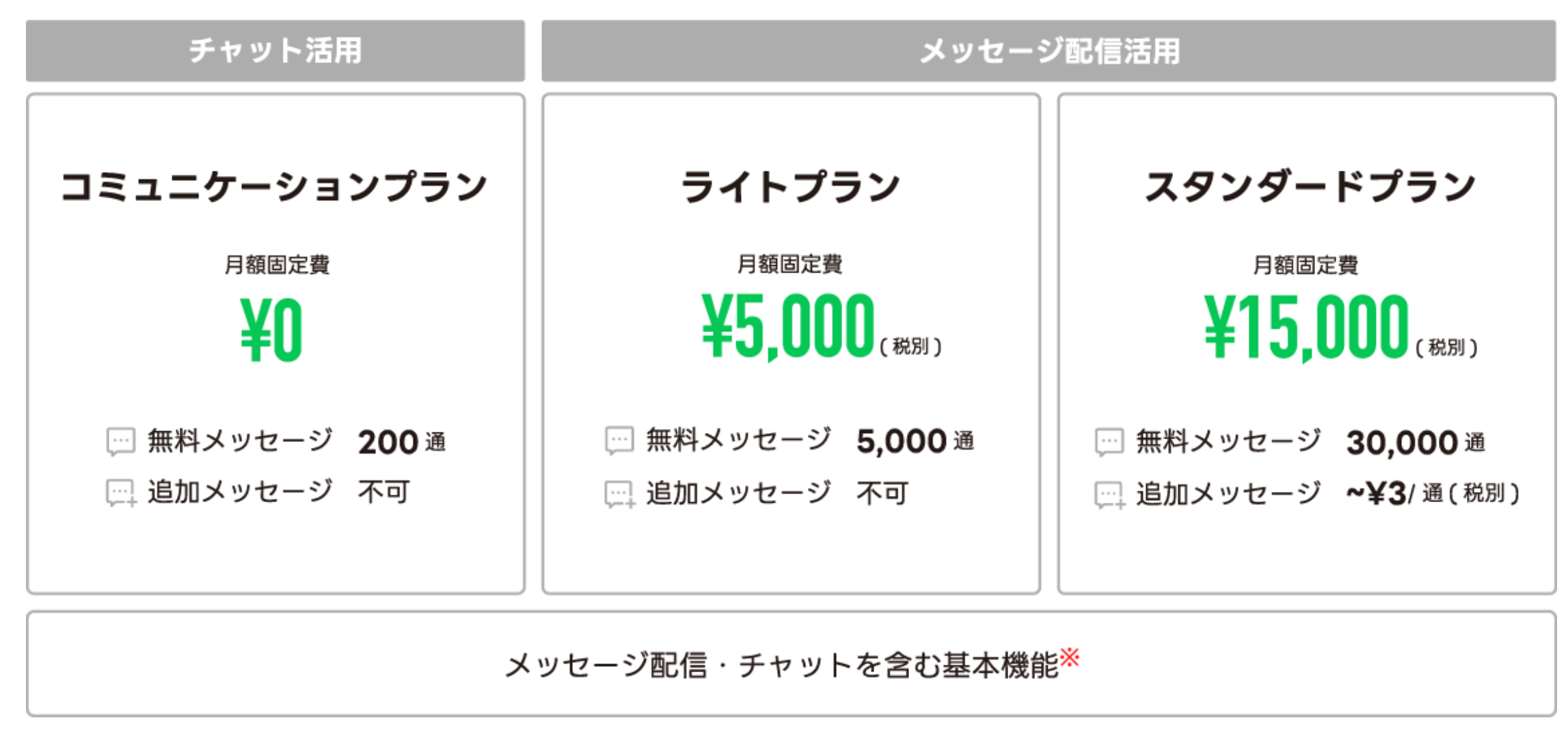Click the ¥0 monthly price

coord(271,330)
